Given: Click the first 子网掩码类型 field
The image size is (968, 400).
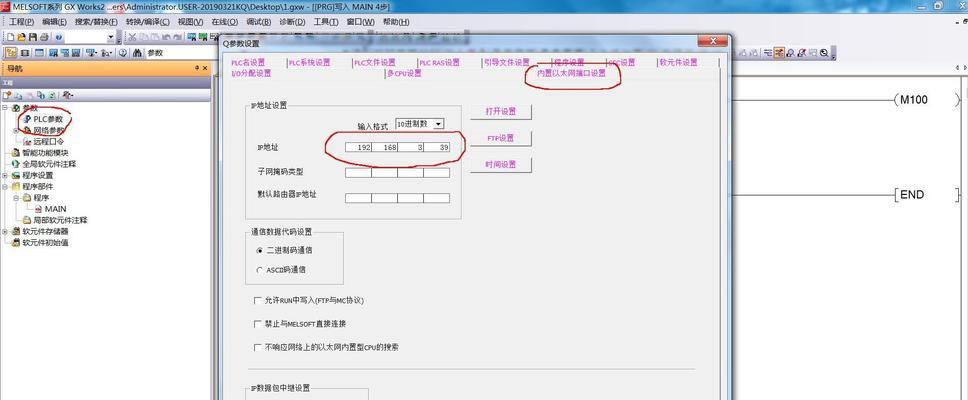Looking at the screenshot, I should pos(358,173).
